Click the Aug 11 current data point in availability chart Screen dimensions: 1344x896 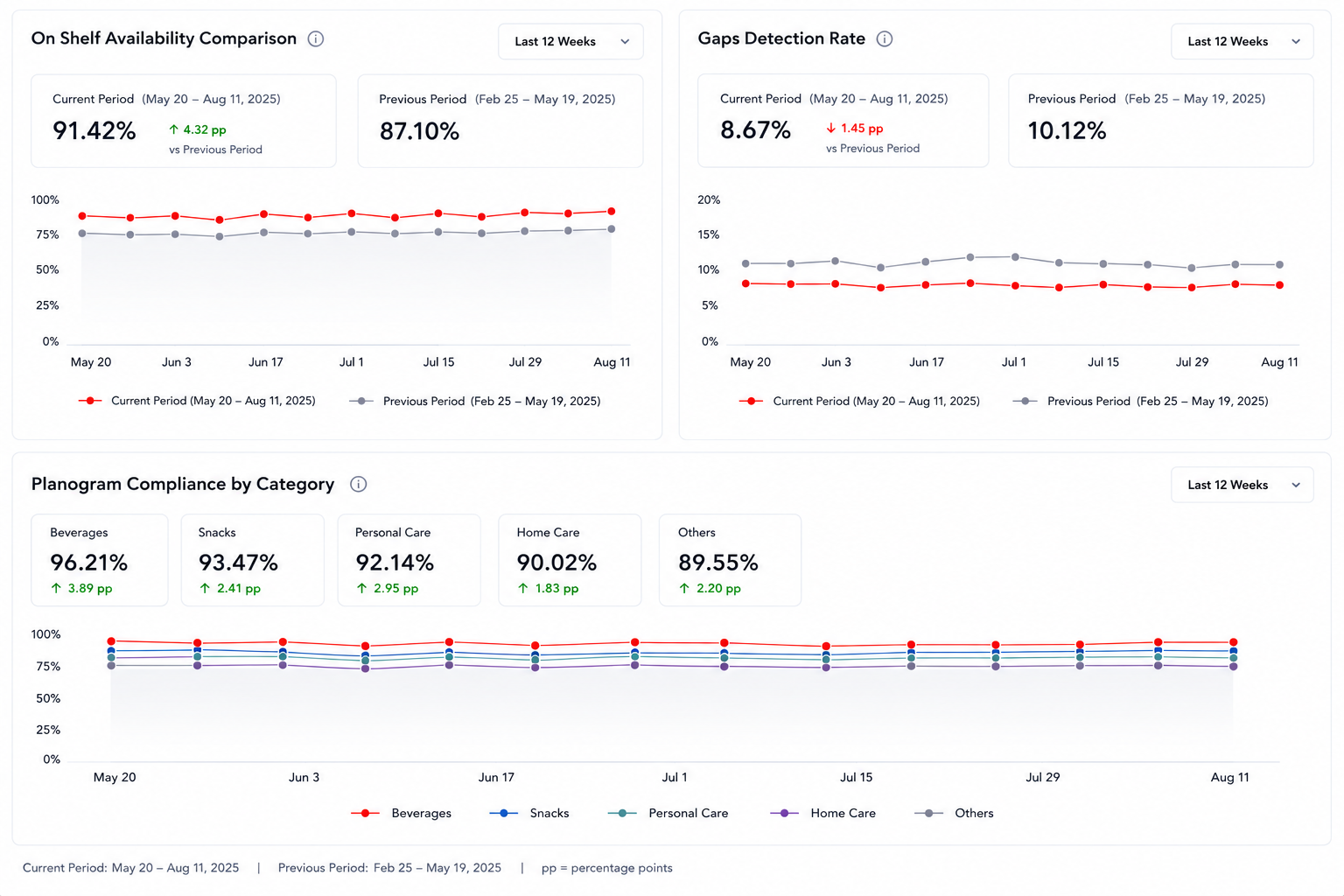click(x=612, y=211)
